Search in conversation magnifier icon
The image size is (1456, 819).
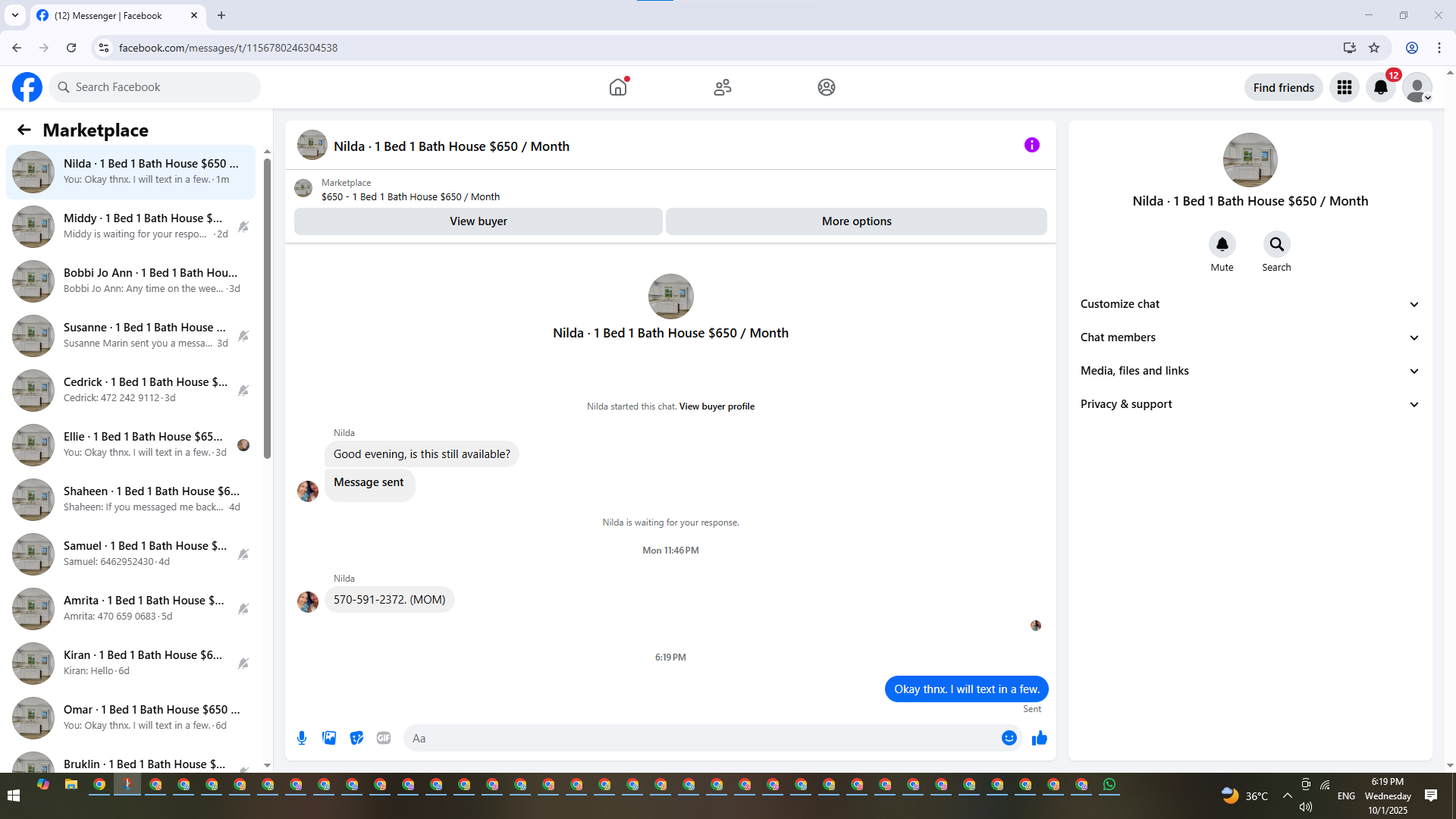click(1276, 244)
